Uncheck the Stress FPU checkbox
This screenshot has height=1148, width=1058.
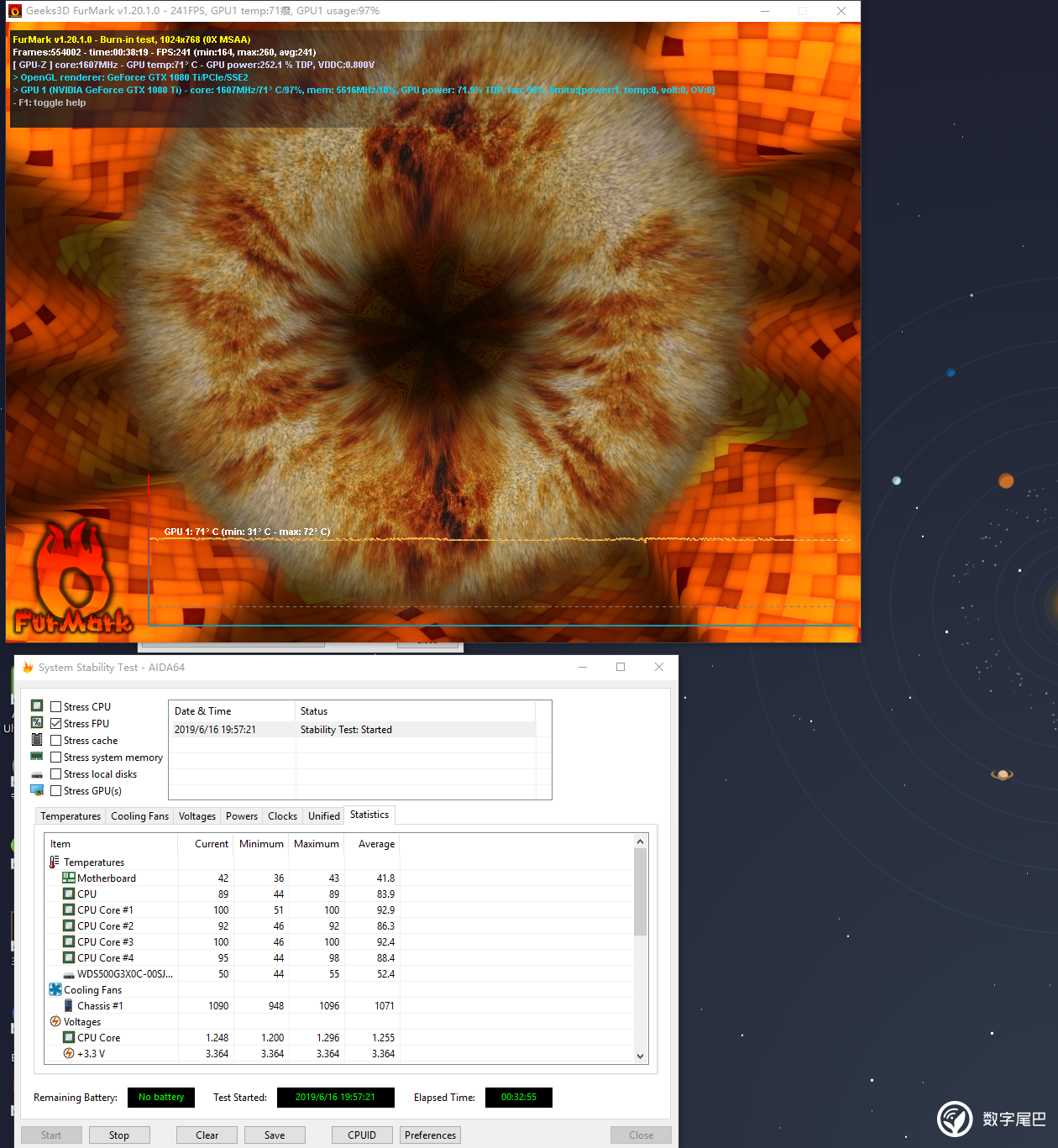coord(56,723)
